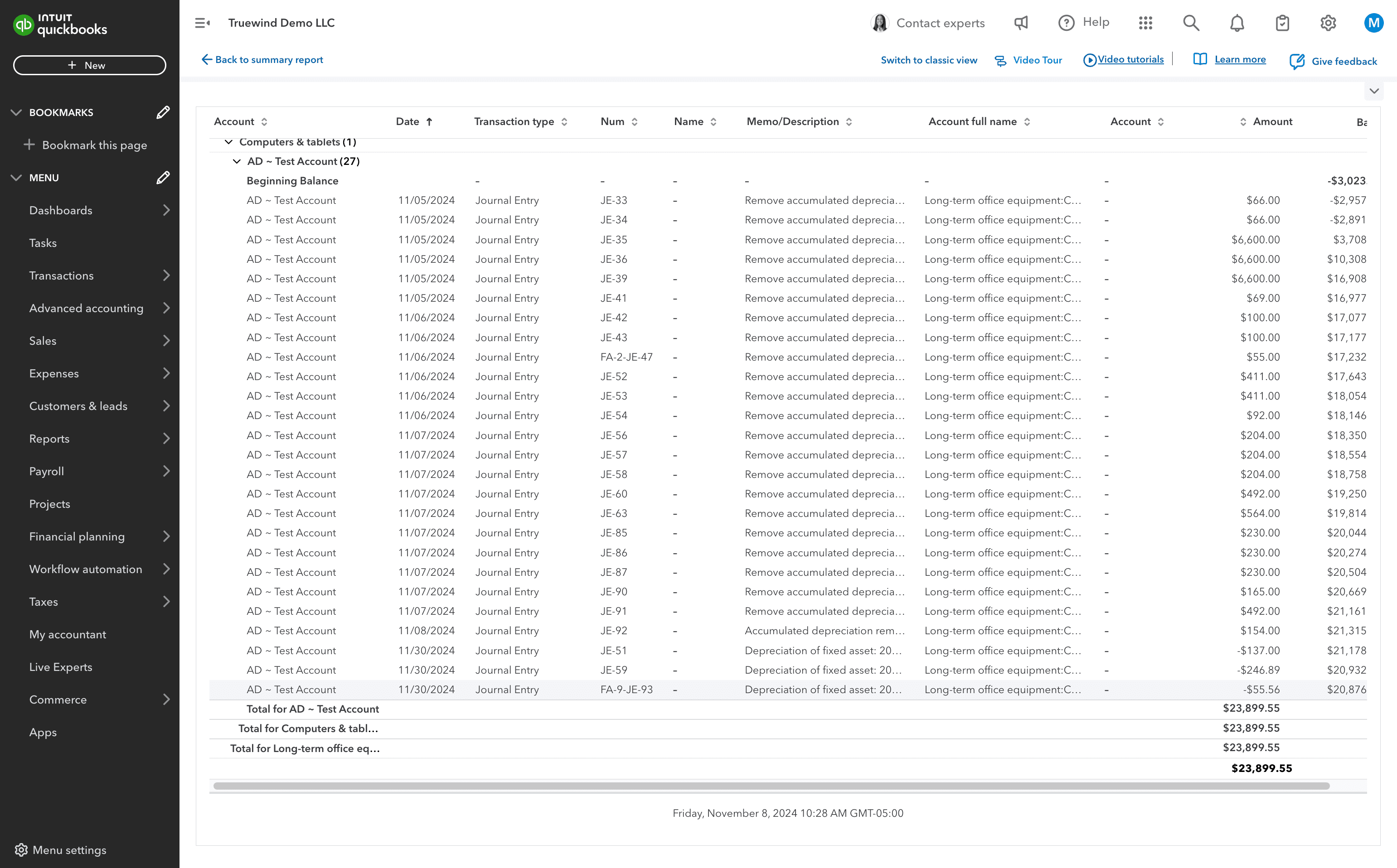Select My accountant in the sidebar
Viewport: 1397px width, 868px height.
67,634
